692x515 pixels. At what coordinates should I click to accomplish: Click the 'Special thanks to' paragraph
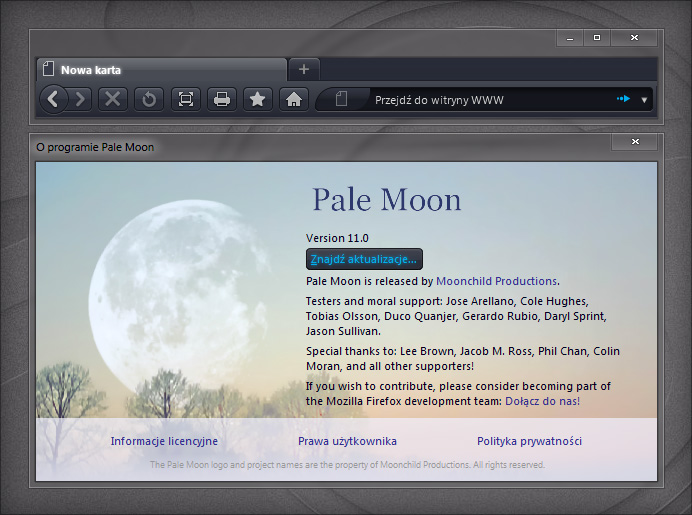463,358
